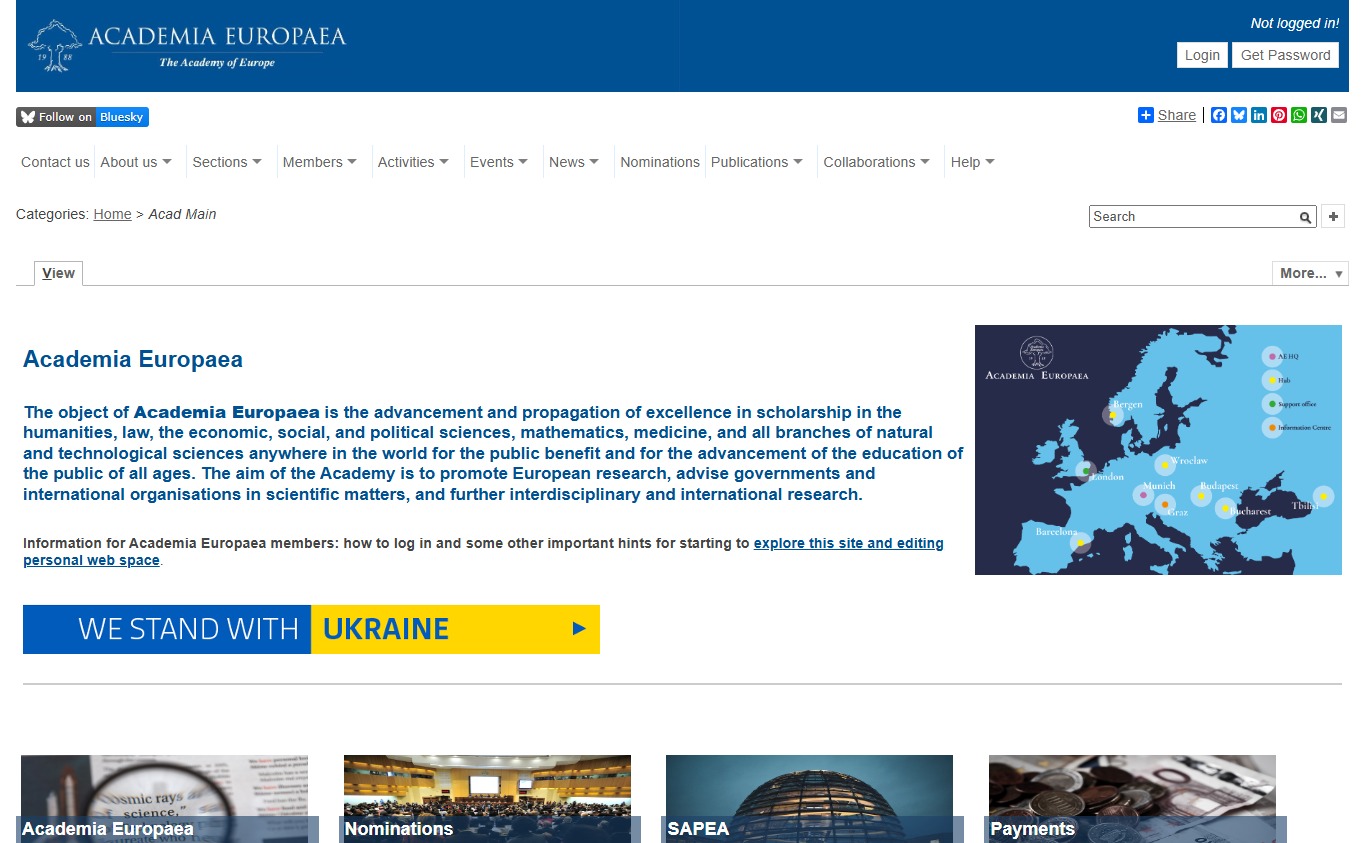Open the Share link with plus icon
1367x843 pixels.
[1167, 115]
